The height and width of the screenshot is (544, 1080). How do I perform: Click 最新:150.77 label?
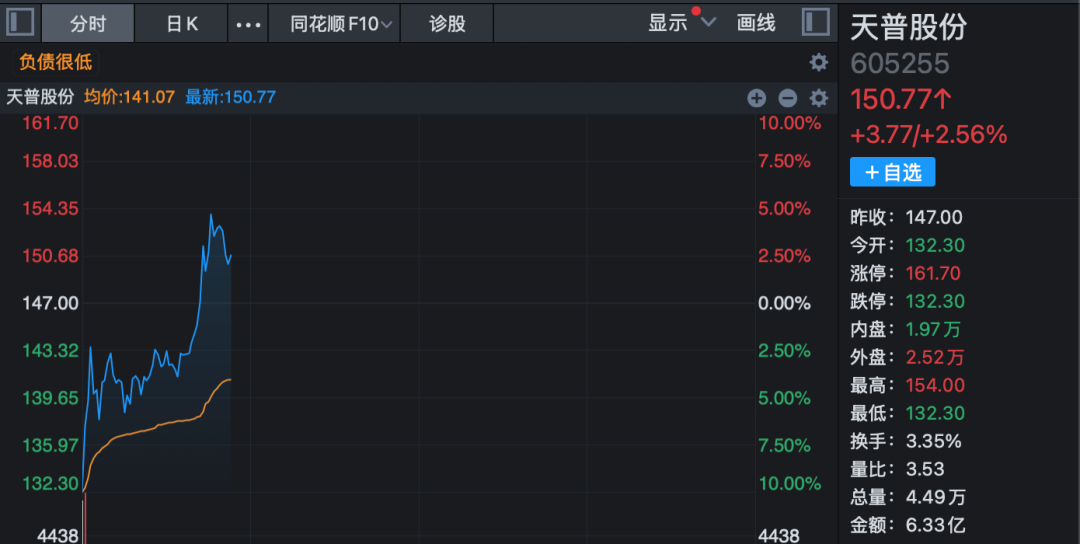point(230,97)
